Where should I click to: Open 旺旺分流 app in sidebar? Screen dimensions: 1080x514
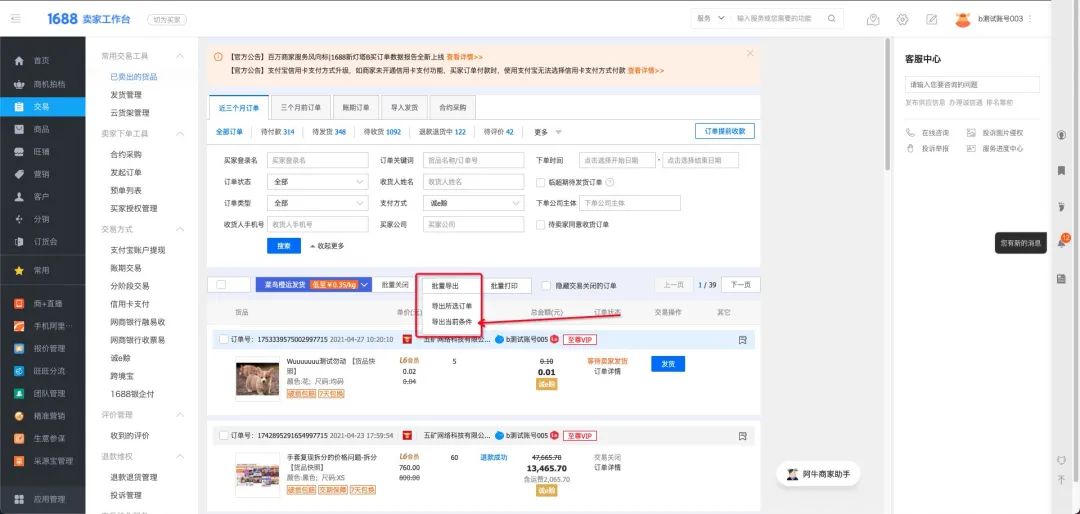41,371
